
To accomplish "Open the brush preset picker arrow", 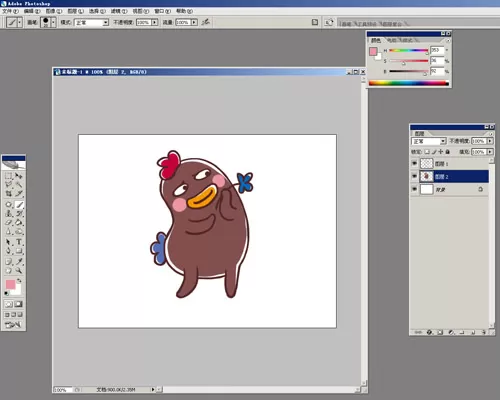I will click(x=53, y=22).
